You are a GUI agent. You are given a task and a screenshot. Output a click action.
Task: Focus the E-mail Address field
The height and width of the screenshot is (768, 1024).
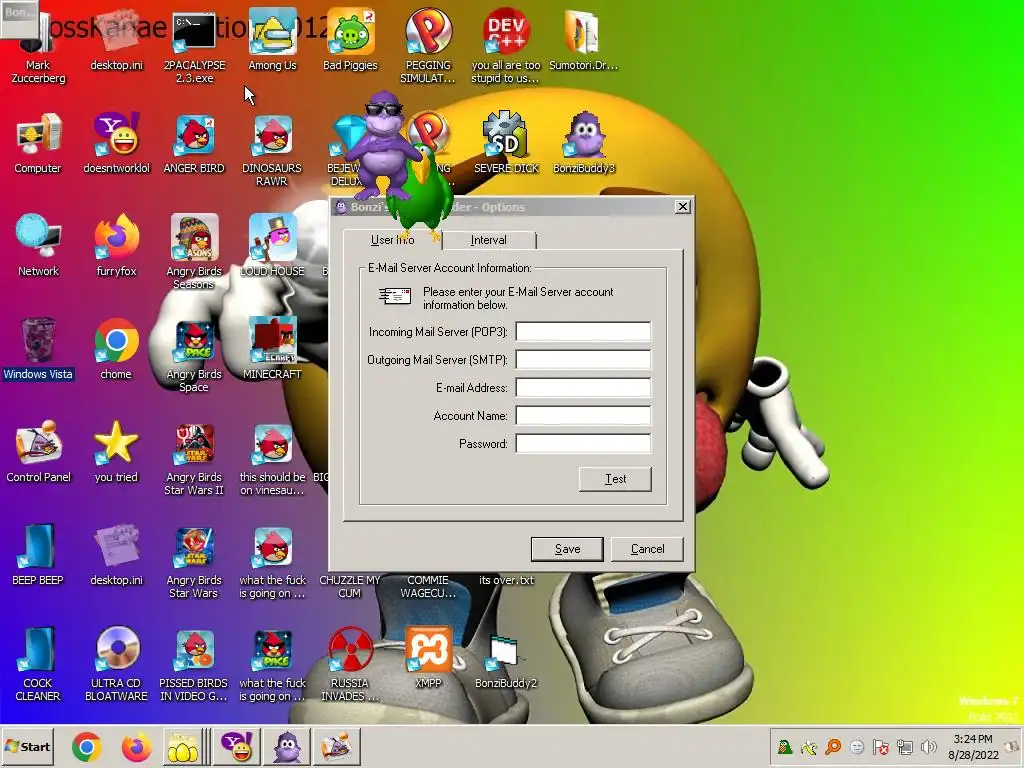pyautogui.click(x=583, y=388)
